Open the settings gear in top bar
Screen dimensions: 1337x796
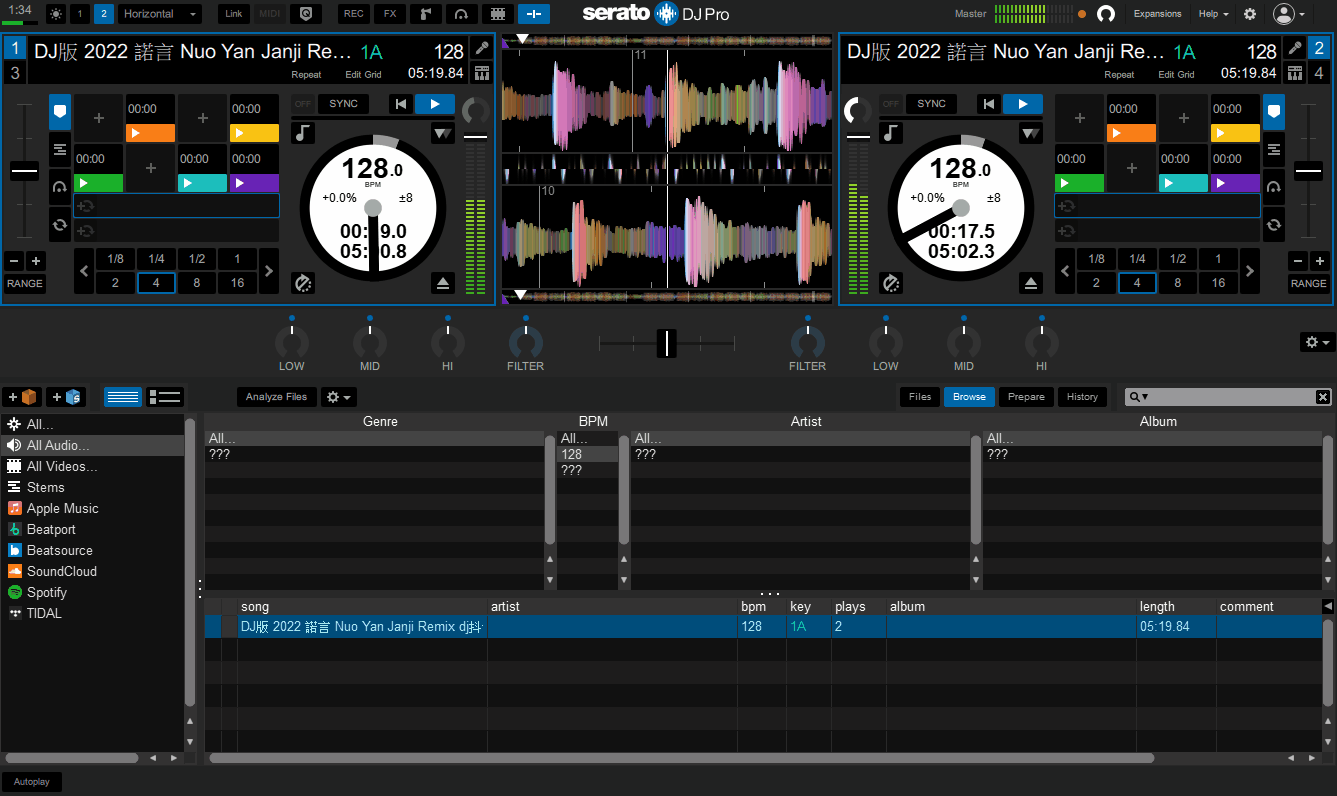(1250, 14)
